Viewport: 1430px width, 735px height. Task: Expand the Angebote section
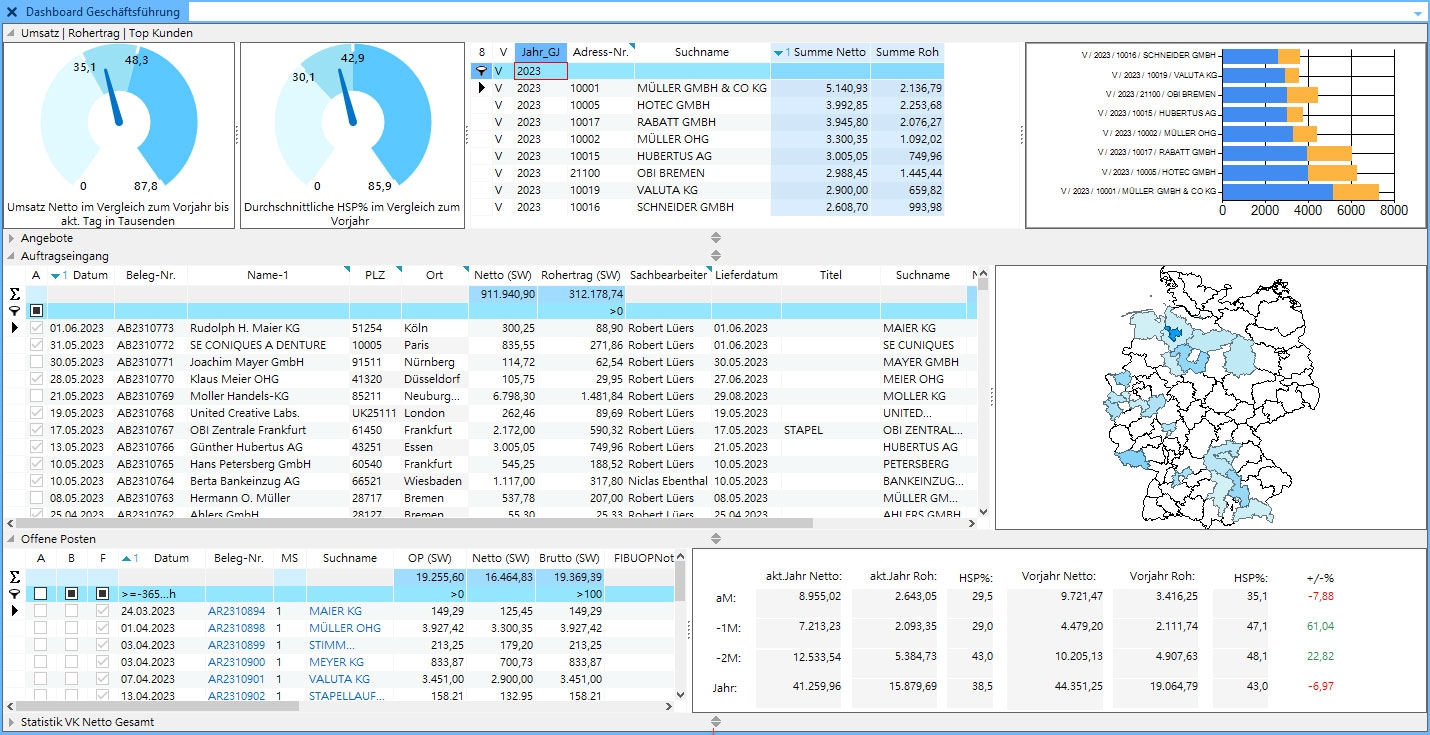point(12,238)
